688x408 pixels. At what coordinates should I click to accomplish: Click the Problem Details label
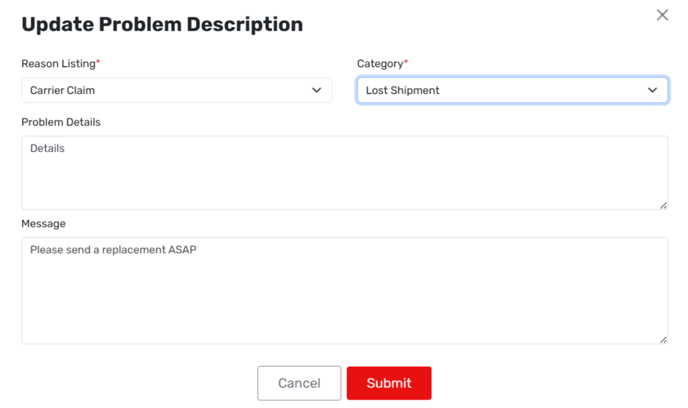tap(61, 122)
